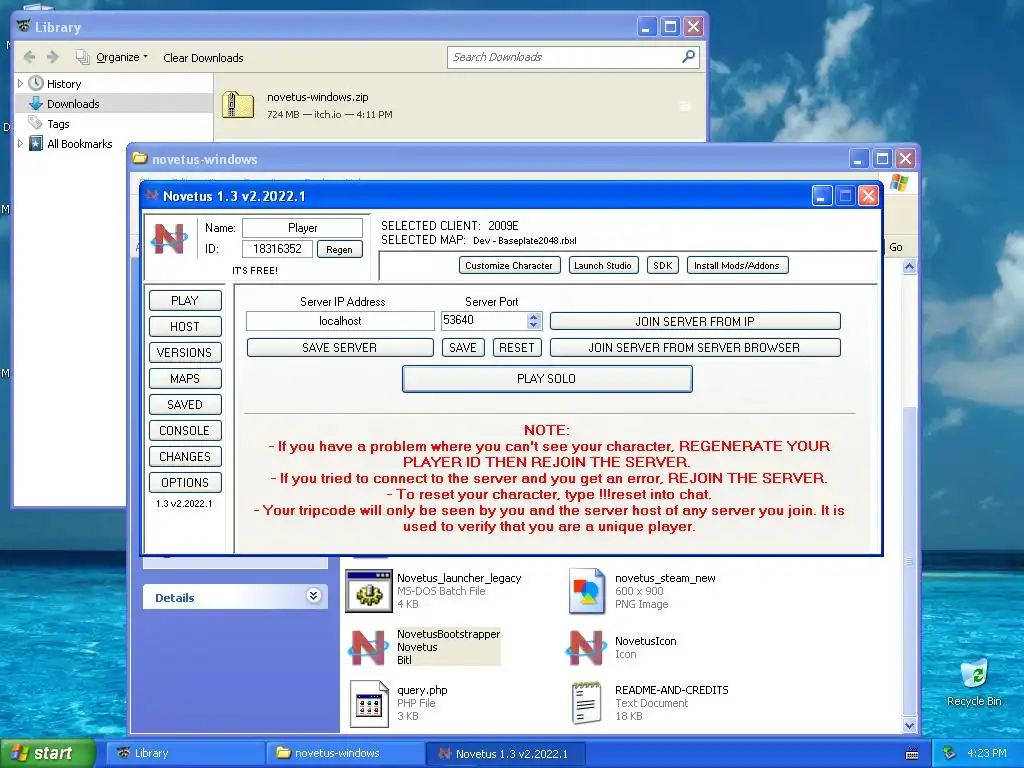Viewport: 1024px width, 768px height.
Task: Click the player Name field
Action: (302, 228)
